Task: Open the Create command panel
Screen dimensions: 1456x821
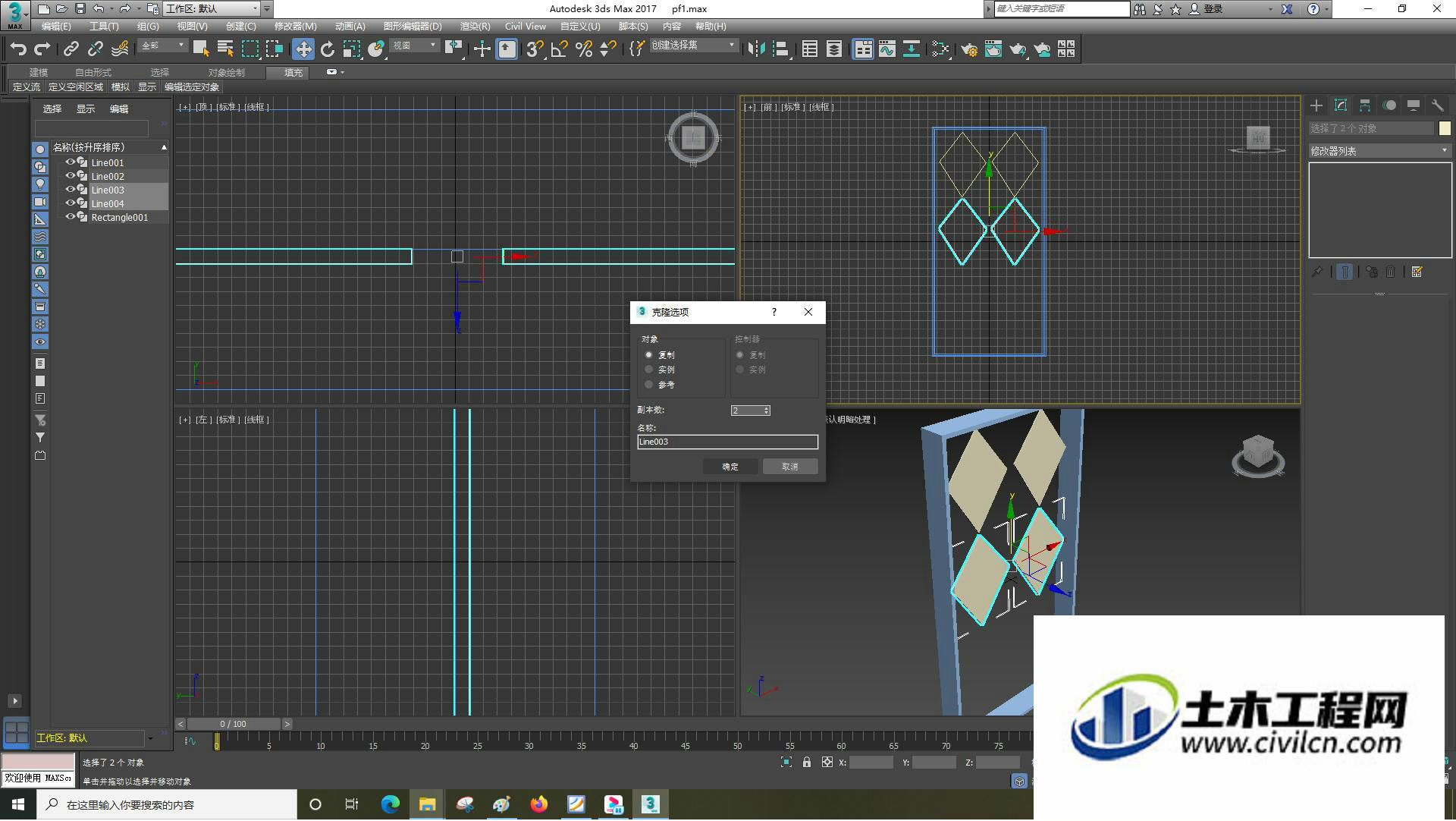Action: click(x=1316, y=105)
